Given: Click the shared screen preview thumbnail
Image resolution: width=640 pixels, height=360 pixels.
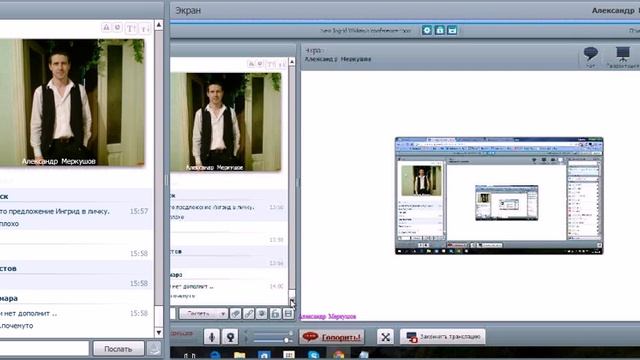Looking at the screenshot, I should [499, 196].
